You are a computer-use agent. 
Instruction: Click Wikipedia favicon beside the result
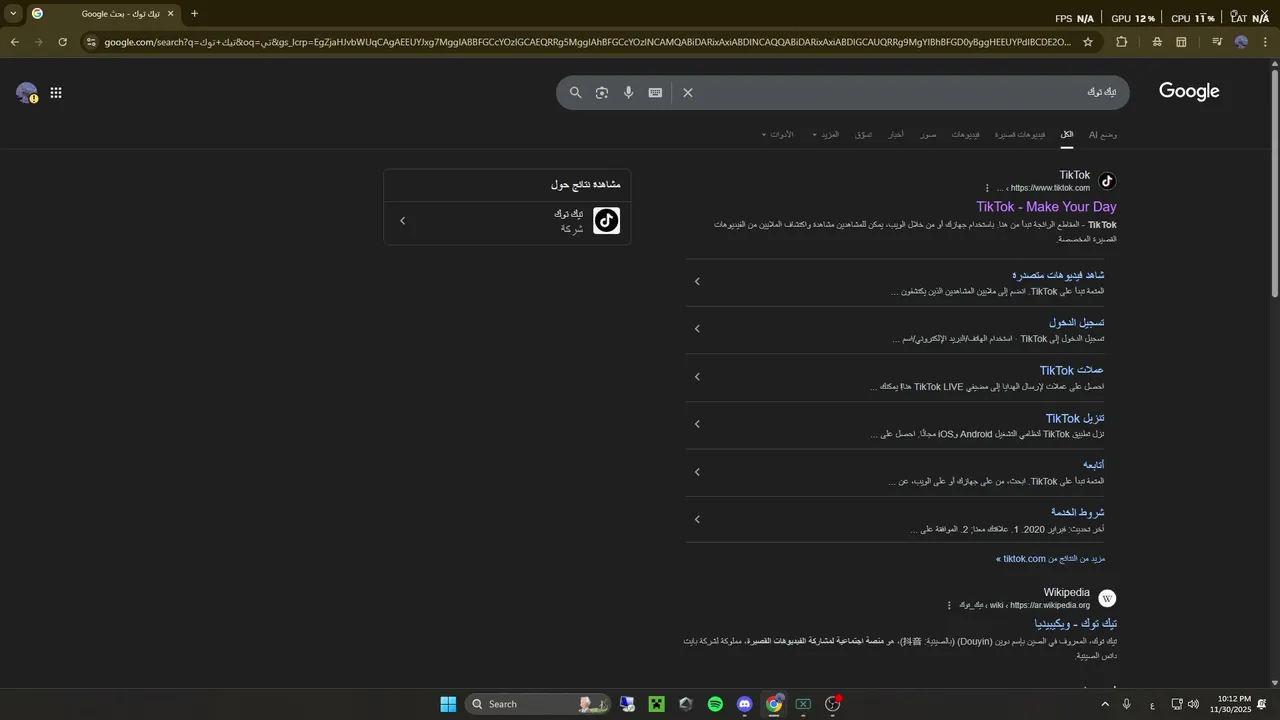click(1107, 598)
